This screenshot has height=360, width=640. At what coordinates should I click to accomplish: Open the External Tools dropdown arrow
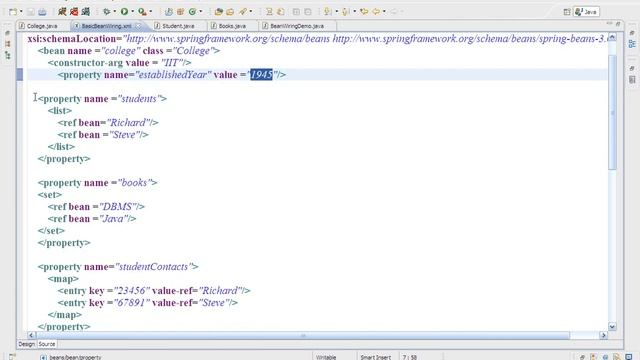point(151,12)
